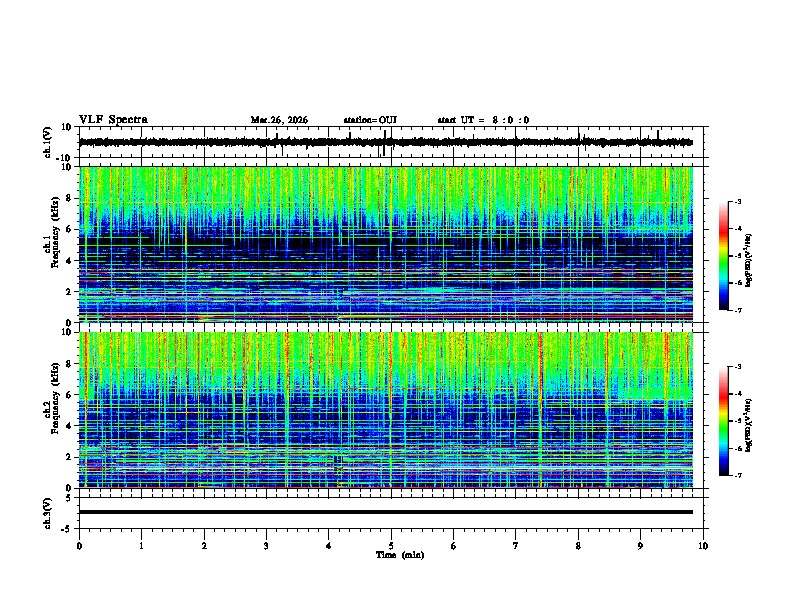Click the time axis tick label "1"
792x612 pixels.
point(141,546)
